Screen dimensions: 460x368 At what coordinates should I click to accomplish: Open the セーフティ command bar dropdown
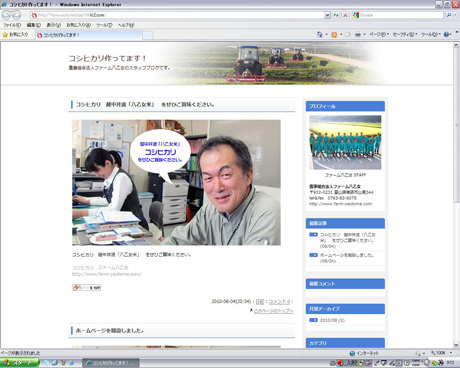click(x=405, y=34)
